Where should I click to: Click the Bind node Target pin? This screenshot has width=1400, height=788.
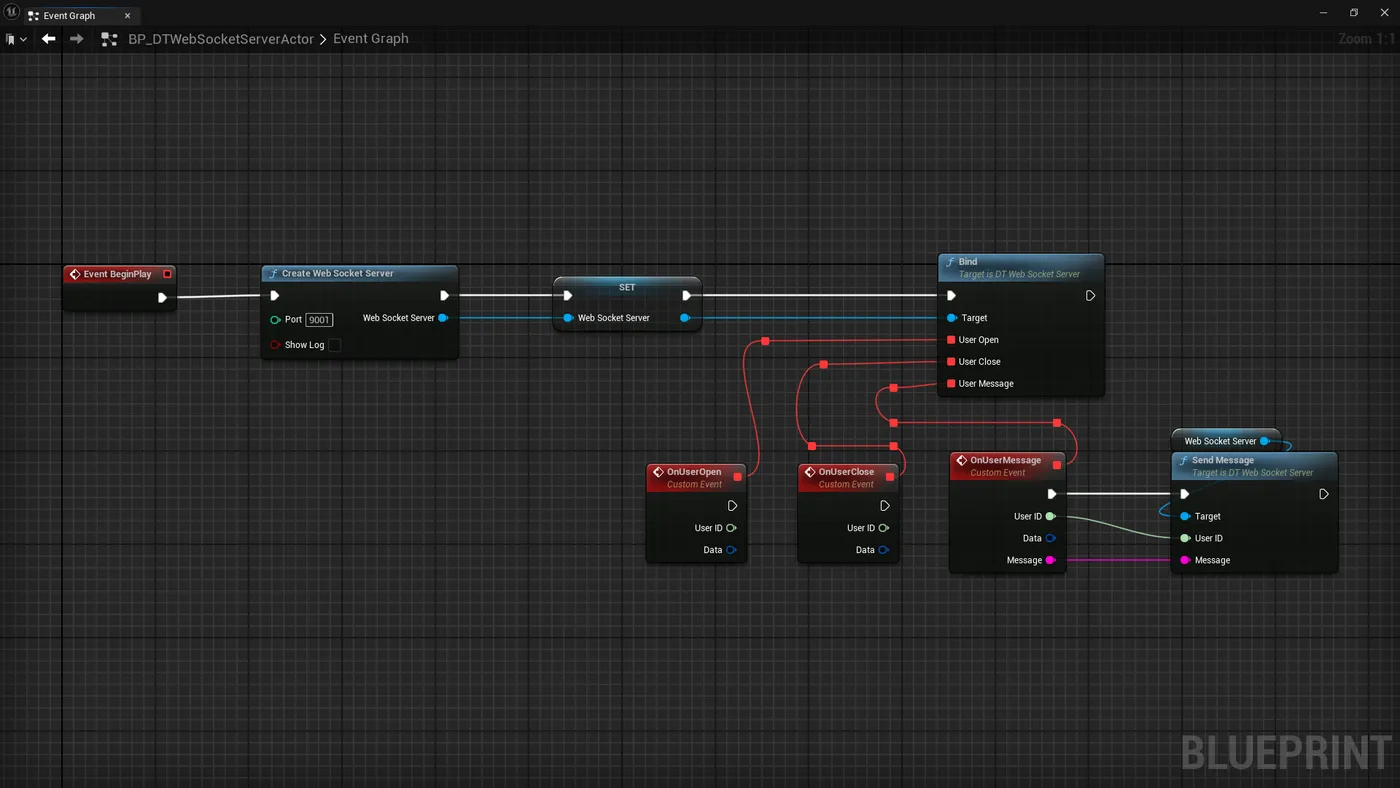(952, 318)
